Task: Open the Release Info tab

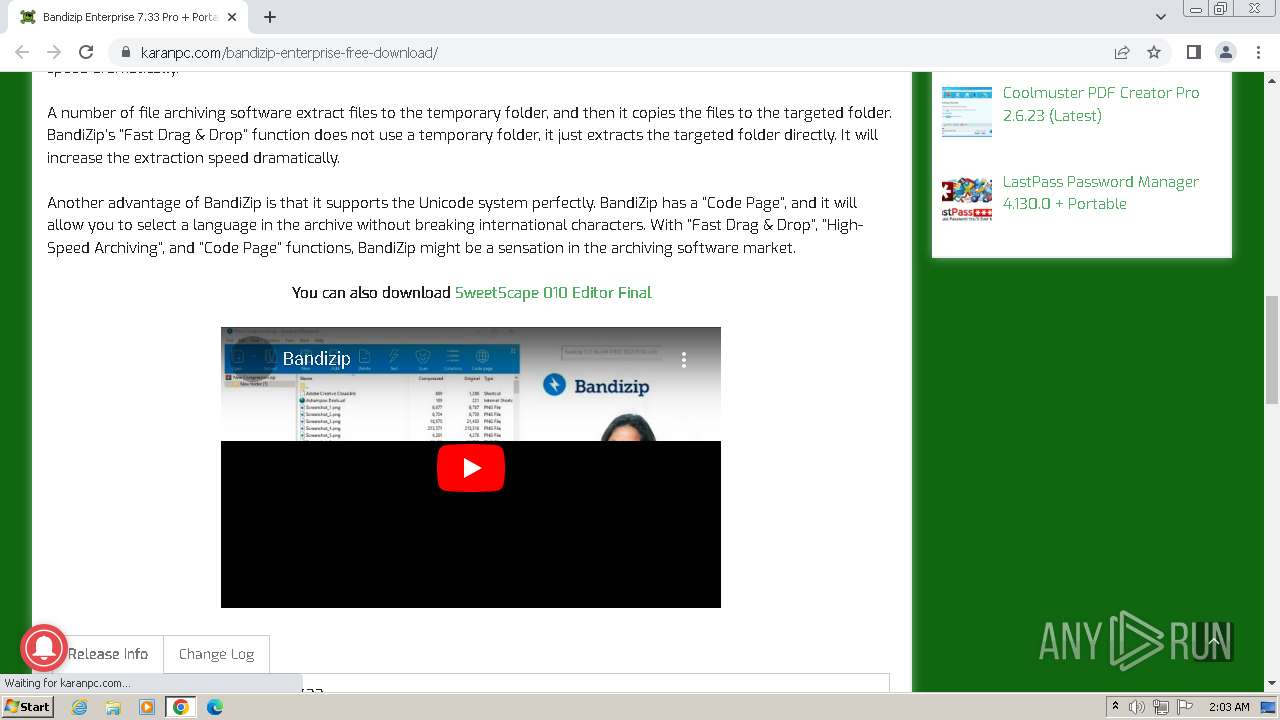Action: coord(108,654)
